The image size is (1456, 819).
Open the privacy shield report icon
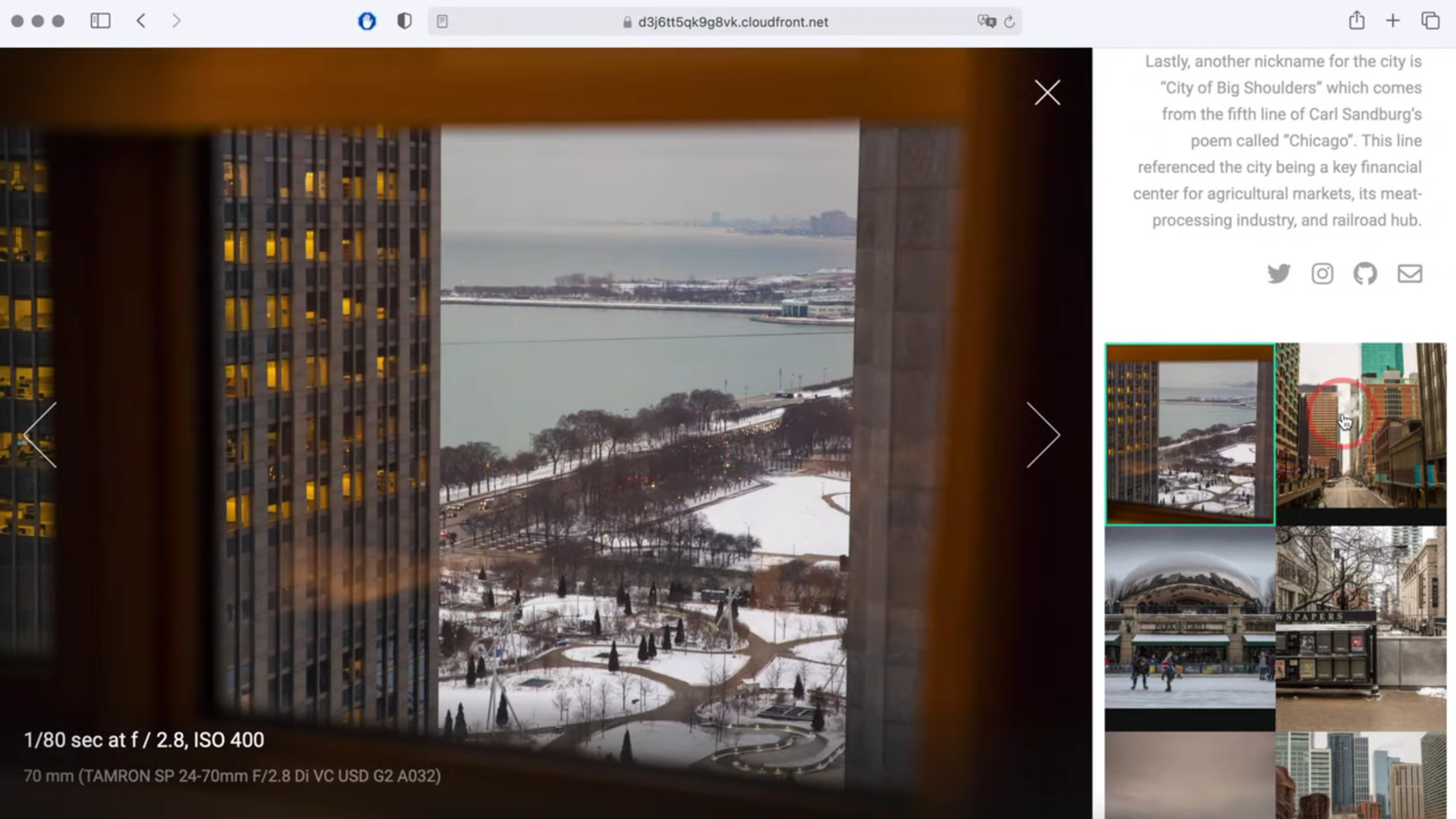(x=404, y=21)
